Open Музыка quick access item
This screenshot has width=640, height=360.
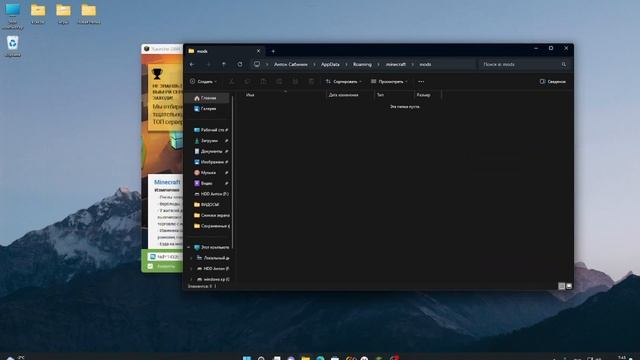coord(210,173)
